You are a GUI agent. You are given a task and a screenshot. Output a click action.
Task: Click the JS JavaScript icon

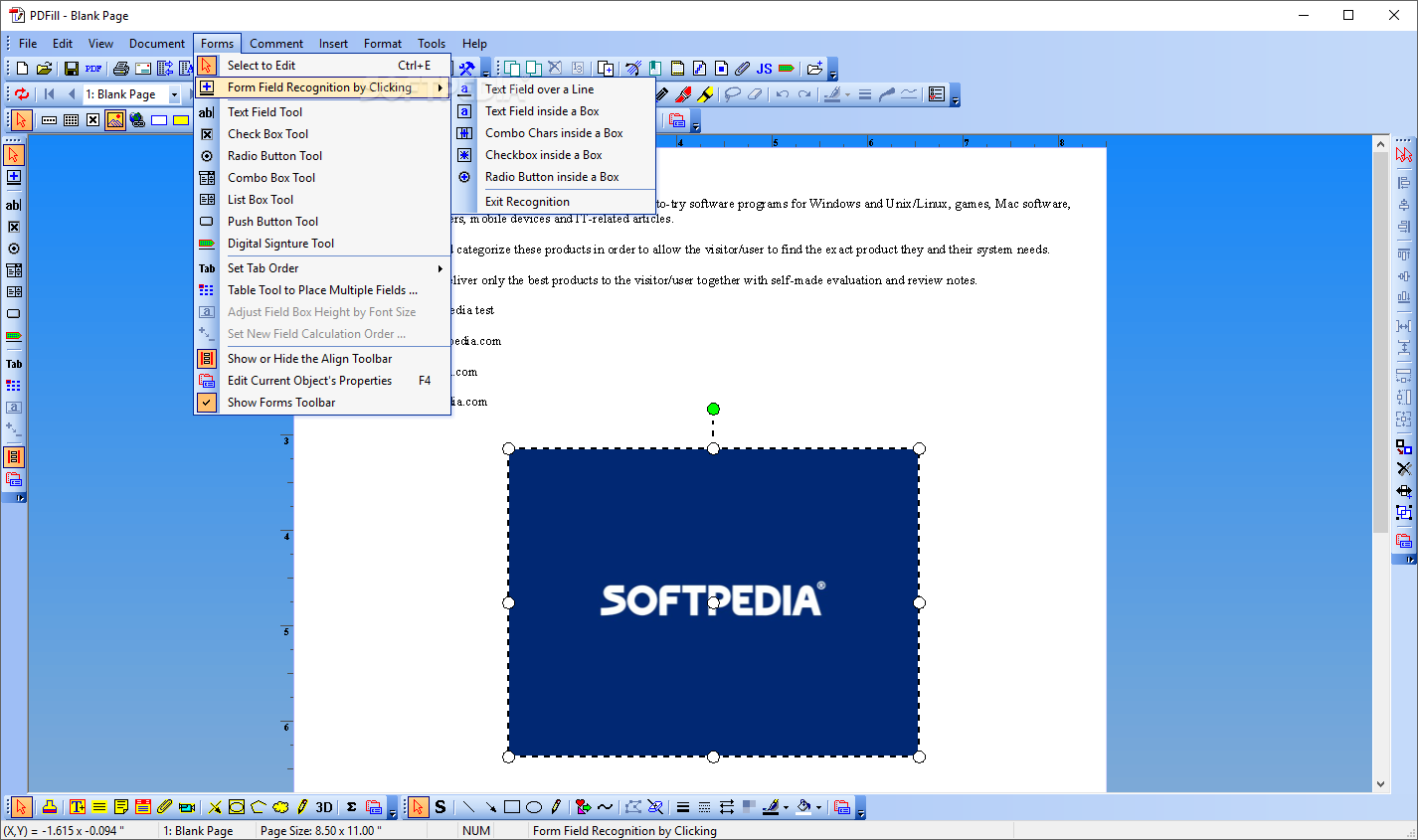coord(764,69)
